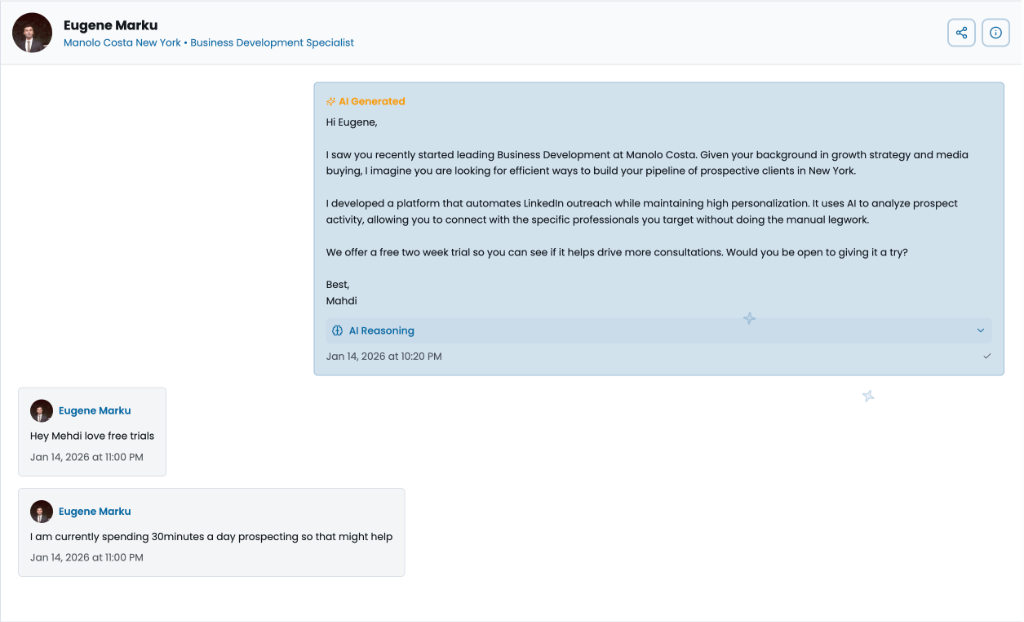Click the avatar beside the prospecting reply

pos(41,511)
